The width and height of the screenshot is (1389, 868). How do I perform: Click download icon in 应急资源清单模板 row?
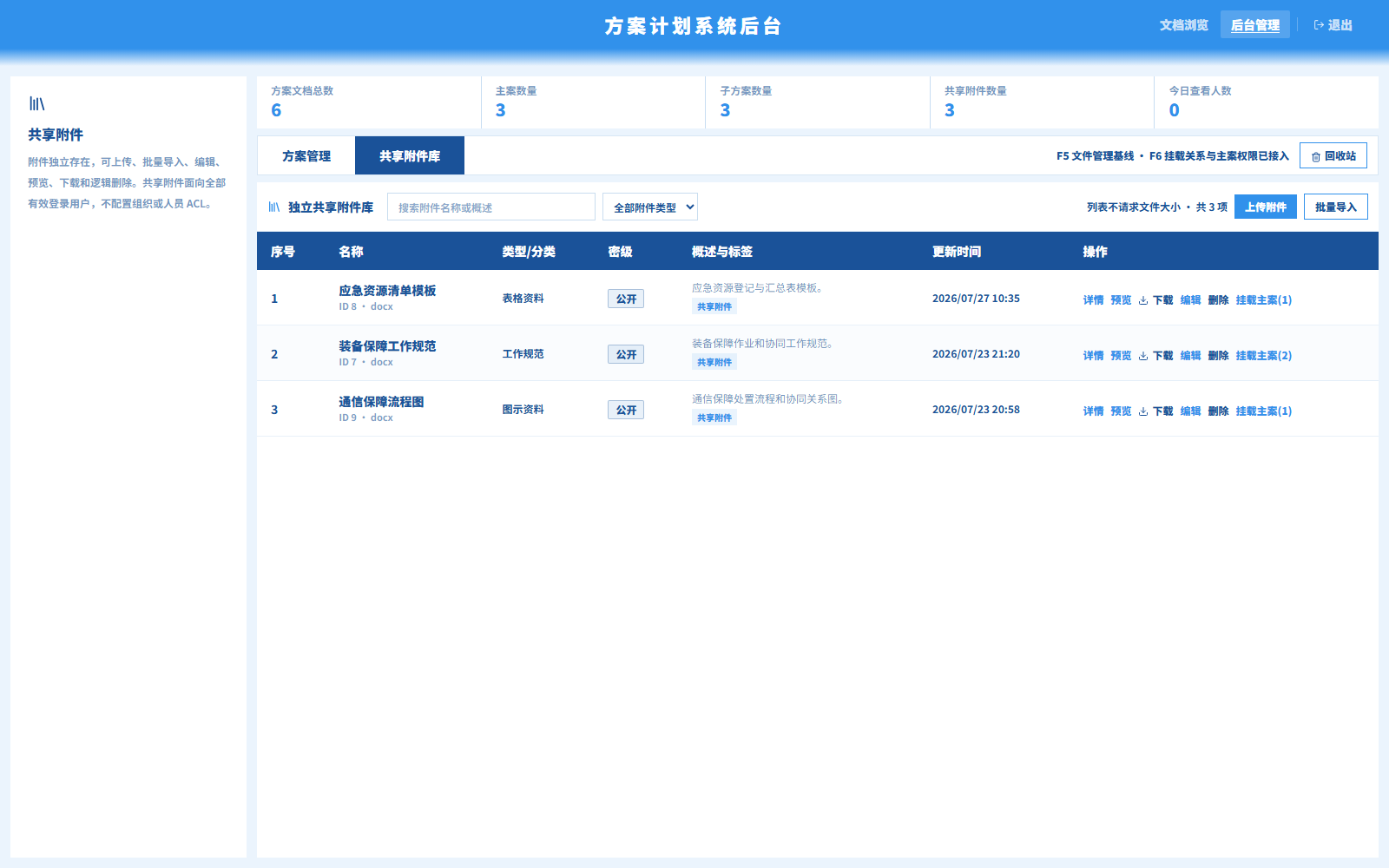tap(1143, 300)
